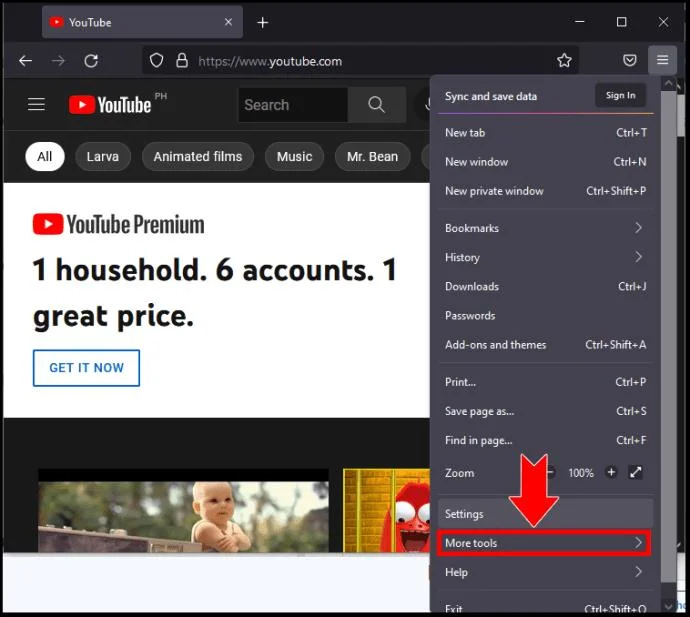Click the YouTube search magnifier button
The width and height of the screenshot is (690, 617).
(376, 105)
